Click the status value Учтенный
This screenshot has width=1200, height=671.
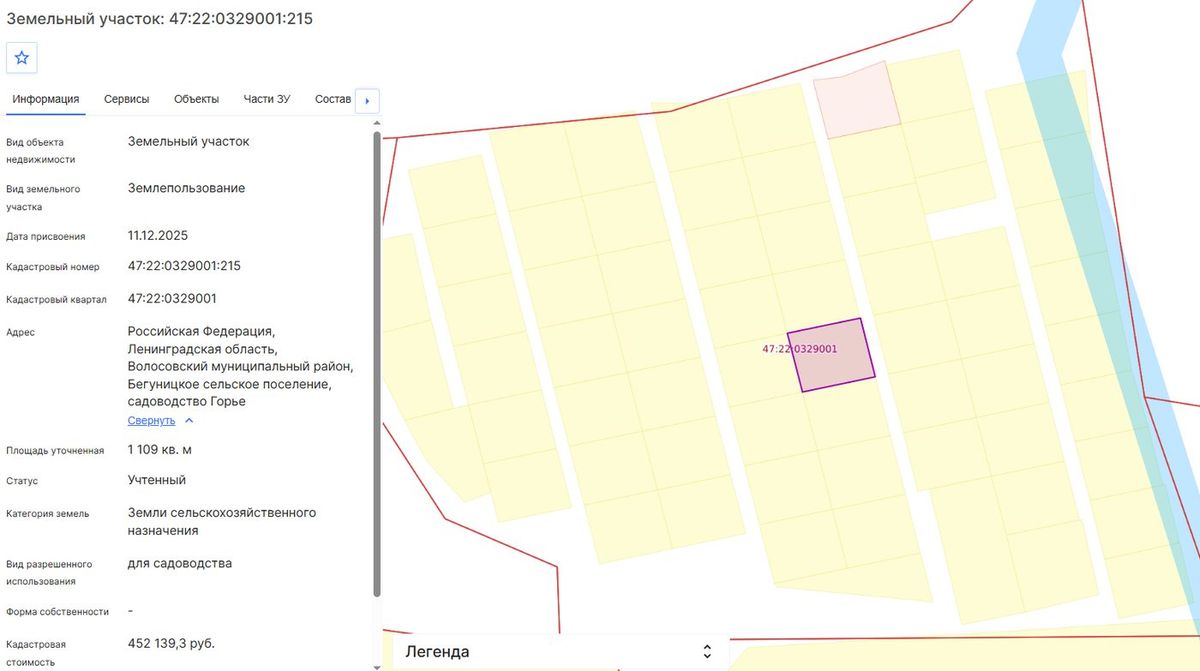(x=157, y=480)
